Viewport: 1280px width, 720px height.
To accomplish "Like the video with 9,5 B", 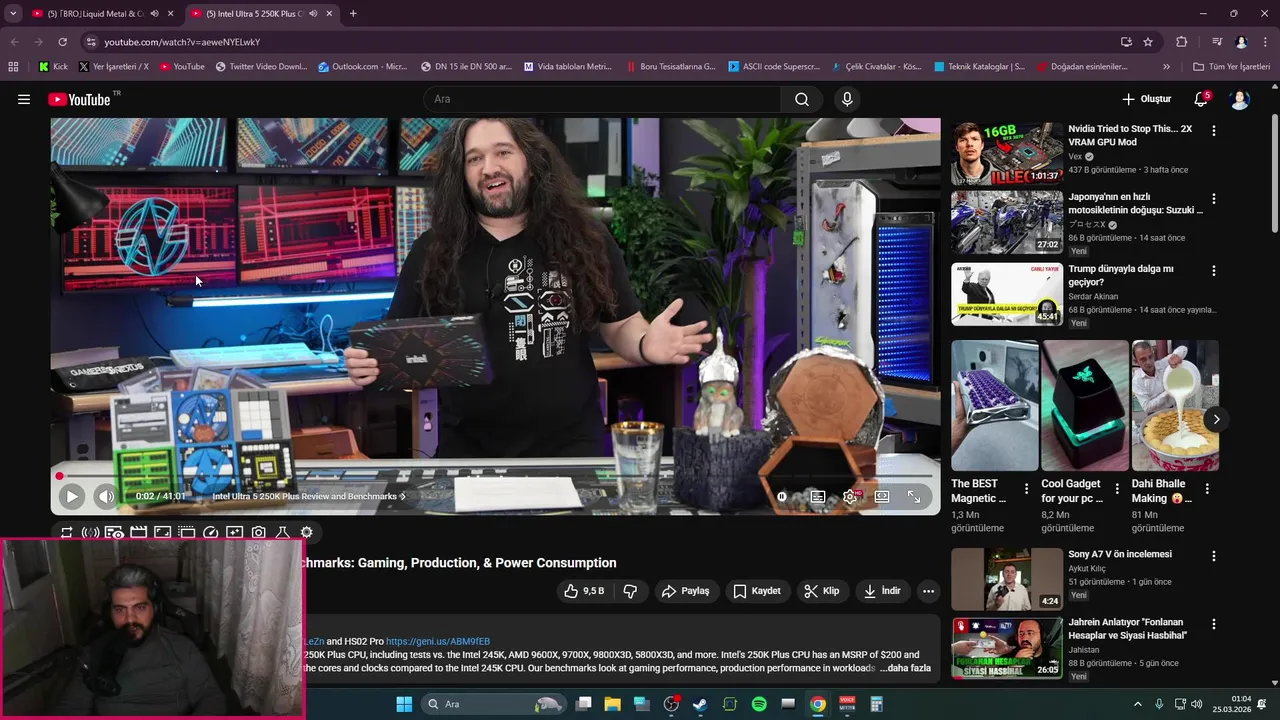I will 584,591.
